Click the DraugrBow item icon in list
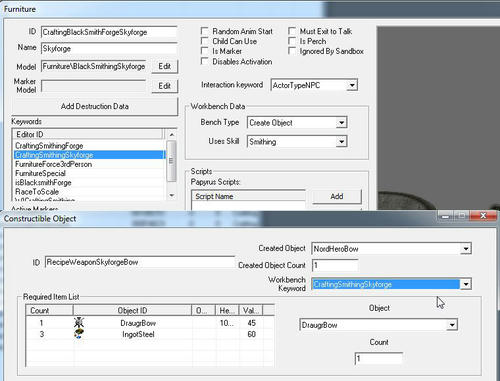This screenshot has width=500, height=381. click(79, 323)
